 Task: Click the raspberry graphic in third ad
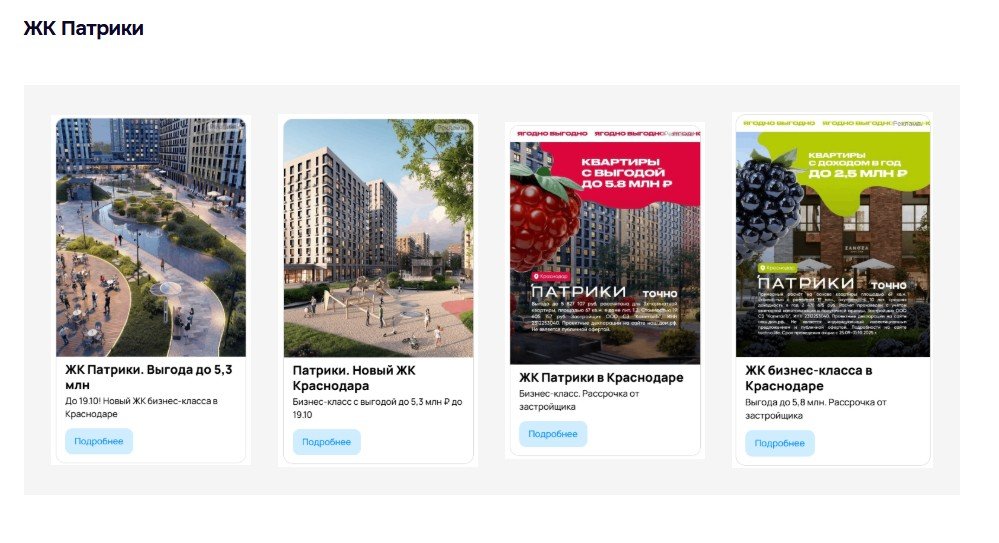click(543, 217)
